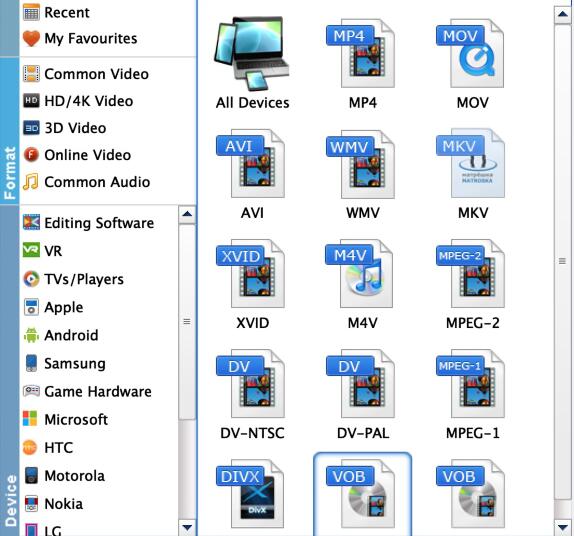Select the DV-NTSC format icon
Screen dimensions: 574x536
coord(251,384)
